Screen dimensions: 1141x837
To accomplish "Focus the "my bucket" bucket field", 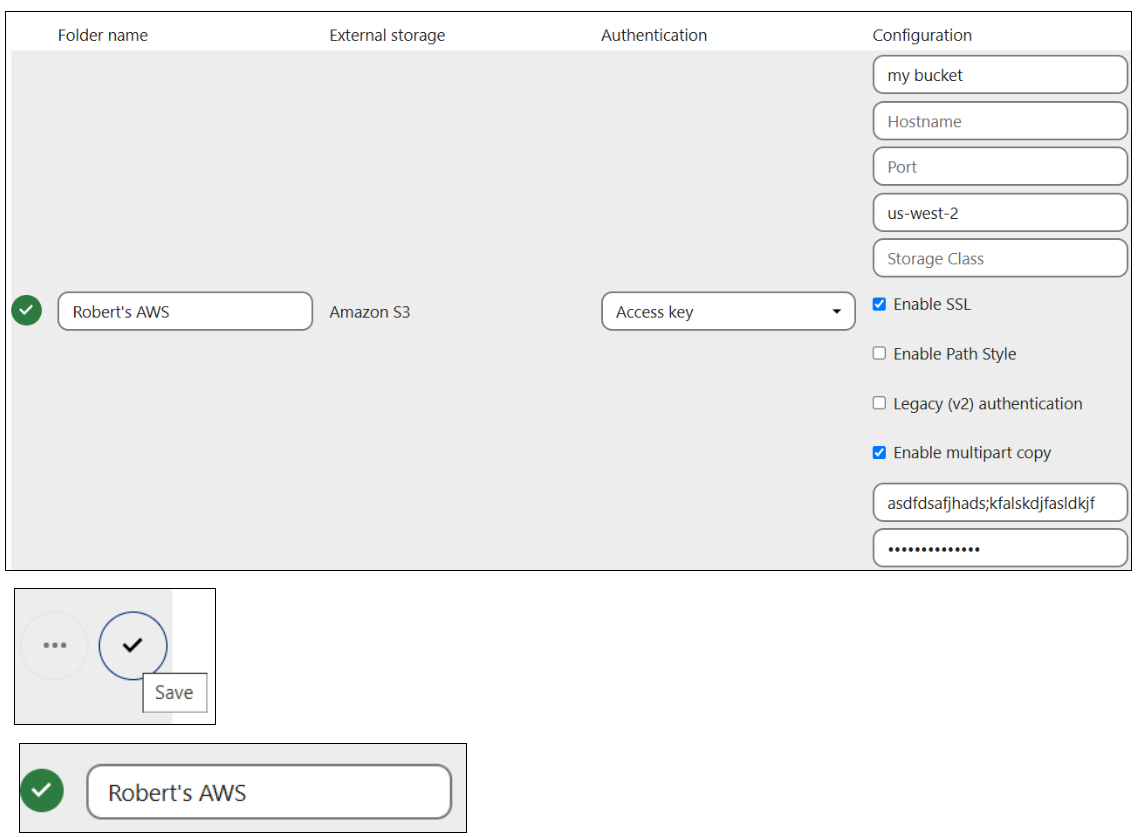I will 1001,75.
